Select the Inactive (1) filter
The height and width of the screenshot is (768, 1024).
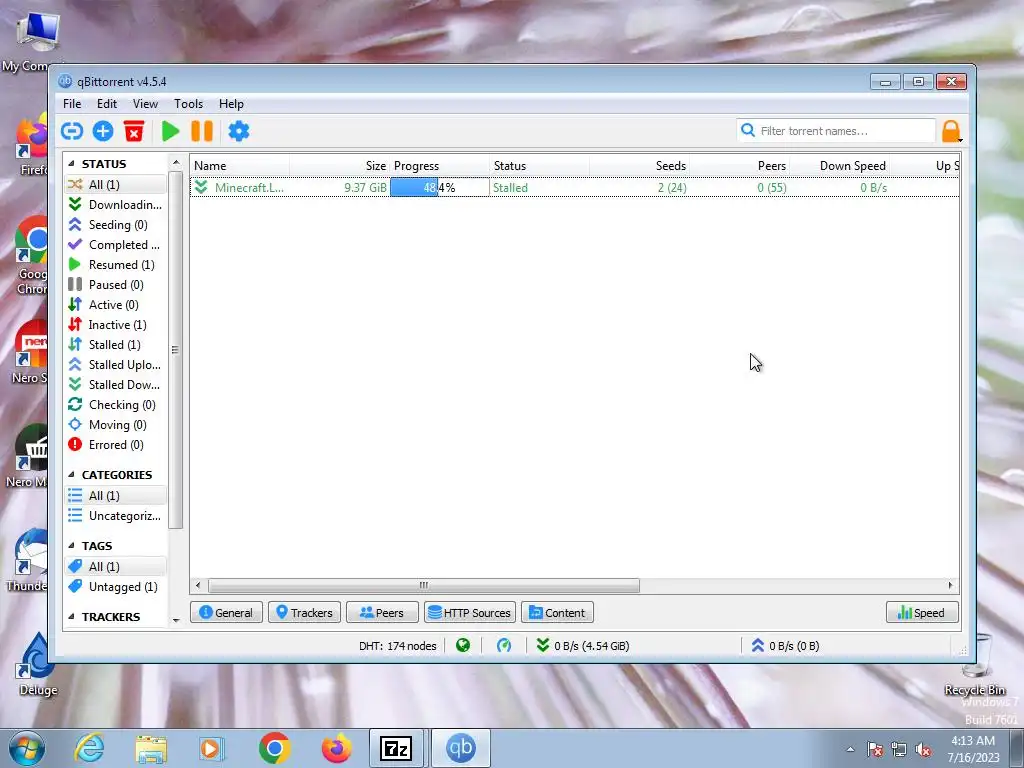click(x=115, y=325)
